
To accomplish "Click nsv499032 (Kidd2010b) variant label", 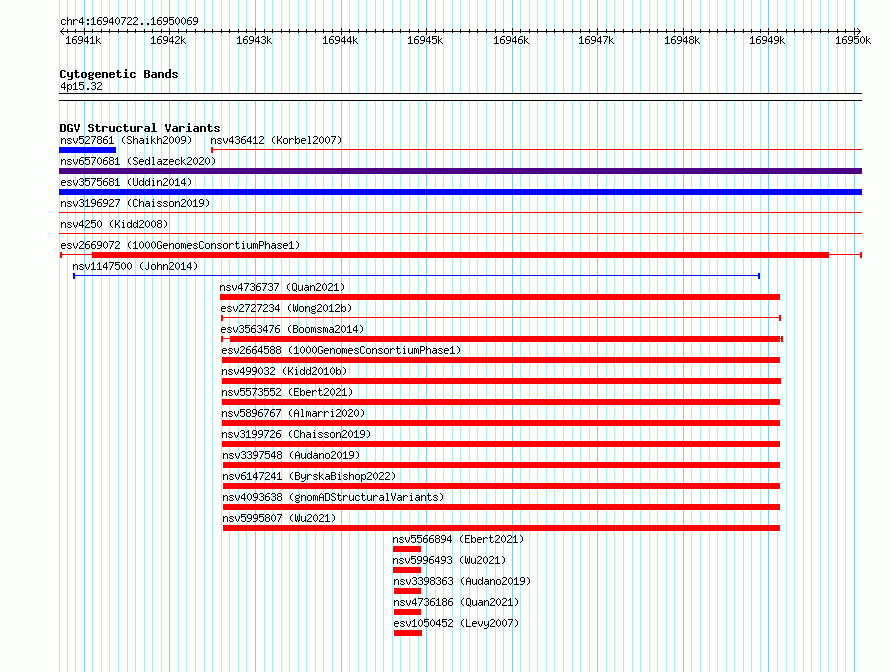I will point(284,371).
